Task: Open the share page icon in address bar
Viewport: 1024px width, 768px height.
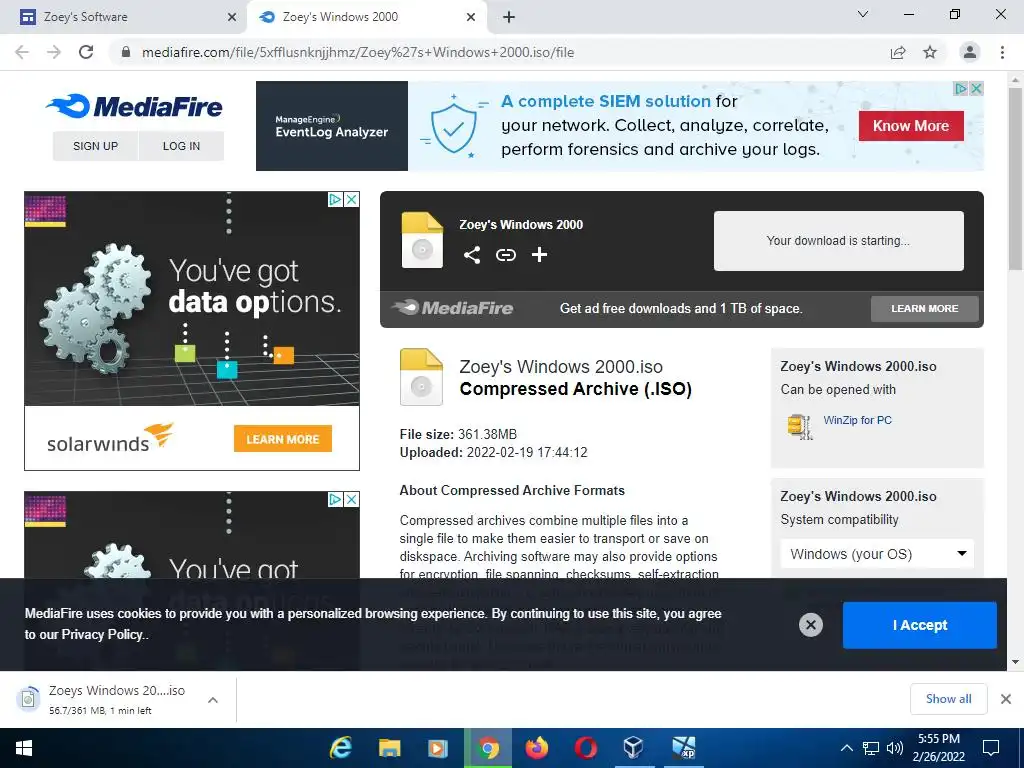Action: pos(898,52)
